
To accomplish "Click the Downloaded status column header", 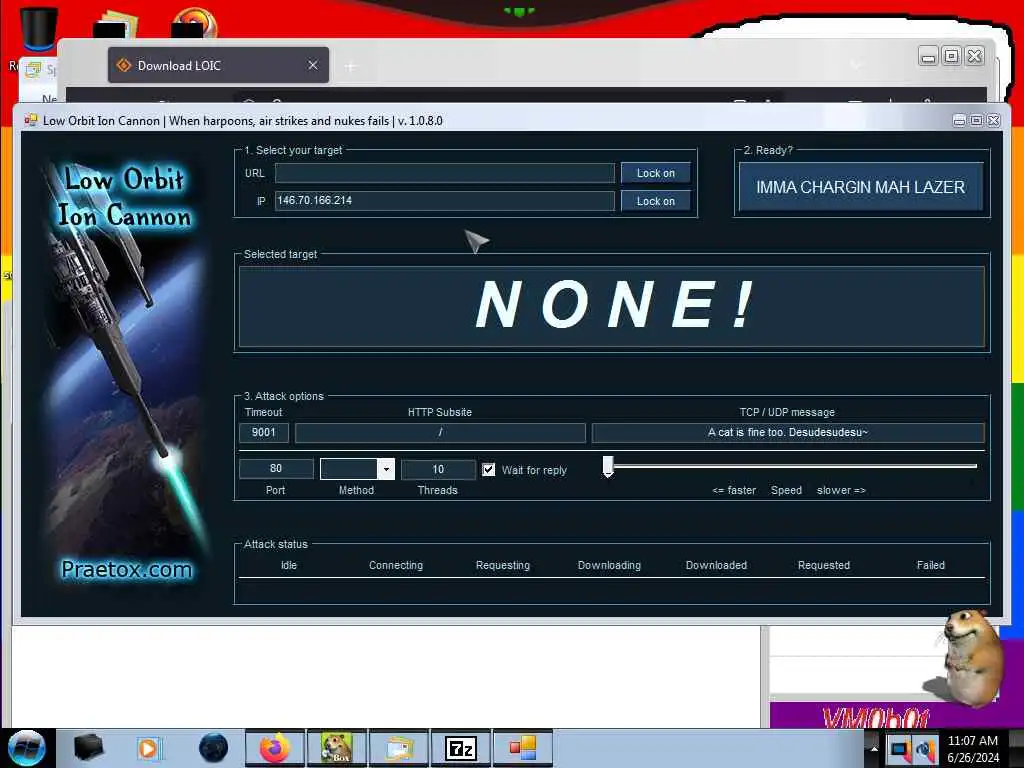I will point(716,565).
